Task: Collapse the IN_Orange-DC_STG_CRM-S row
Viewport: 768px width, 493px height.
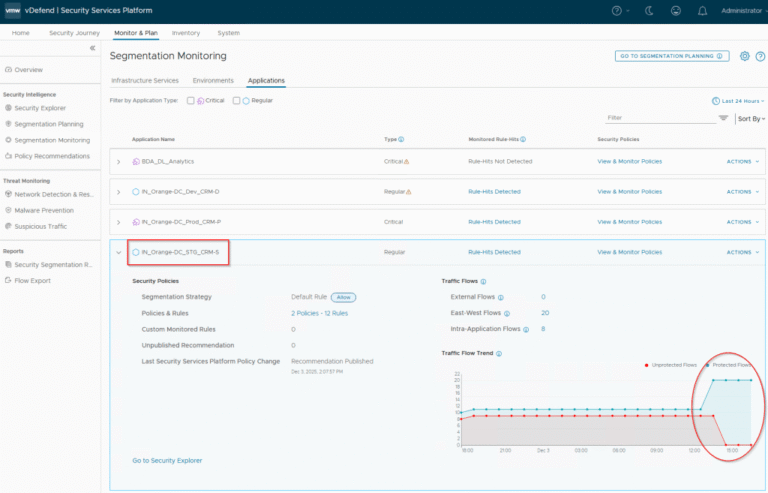Action: (119, 253)
